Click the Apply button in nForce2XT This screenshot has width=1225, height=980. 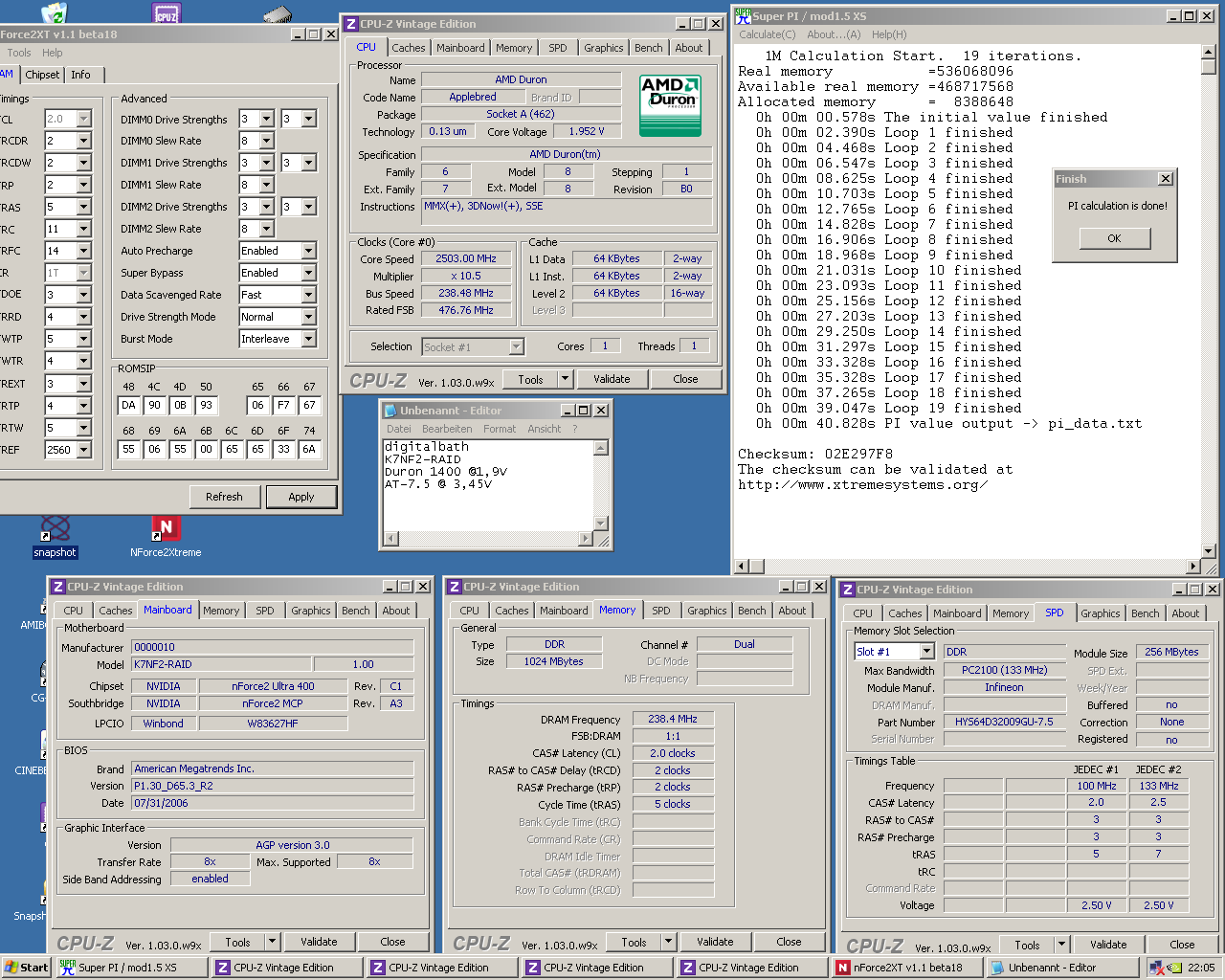pyautogui.click(x=301, y=497)
